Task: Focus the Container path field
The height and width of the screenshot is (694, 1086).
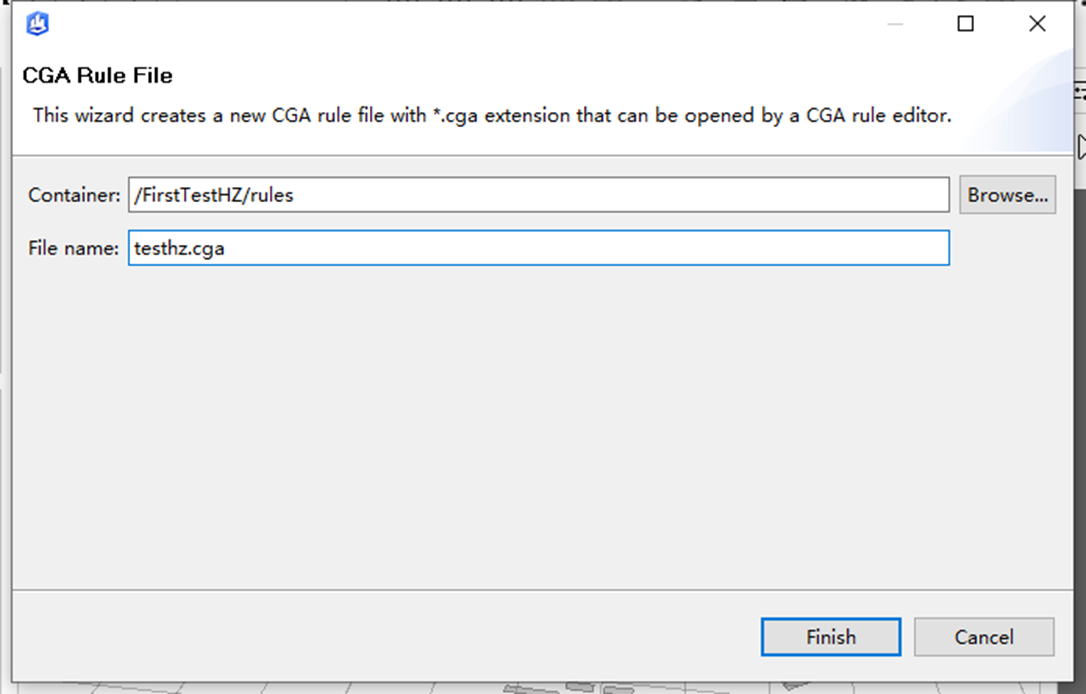Action: 538,195
